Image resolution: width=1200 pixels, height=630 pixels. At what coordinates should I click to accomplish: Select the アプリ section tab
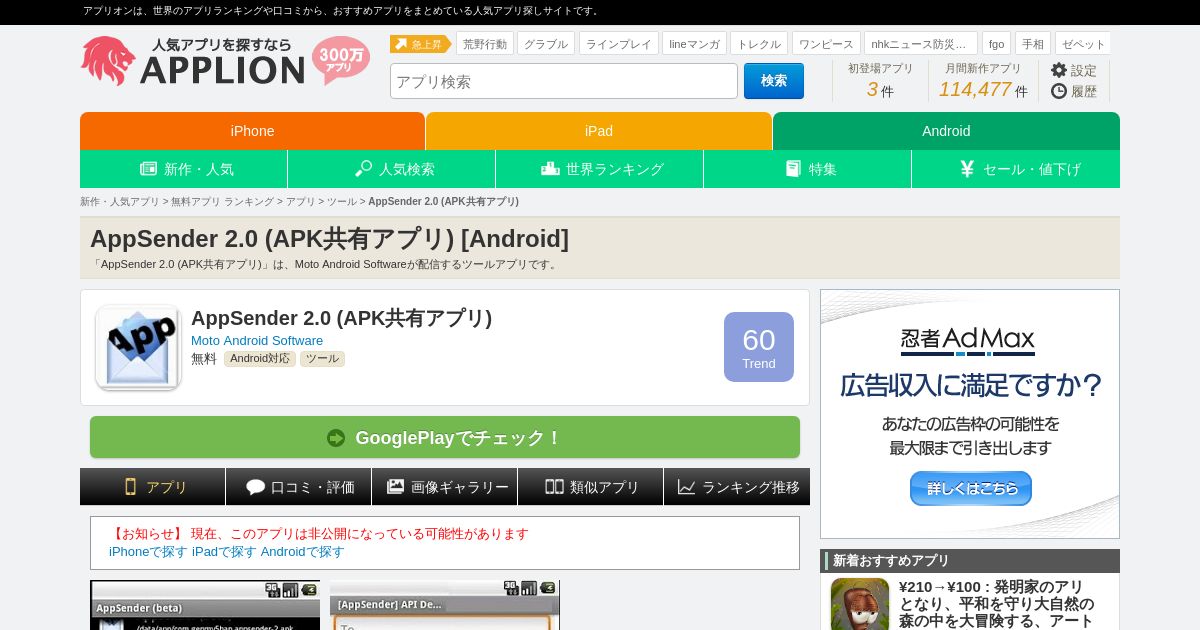pos(153,487)
